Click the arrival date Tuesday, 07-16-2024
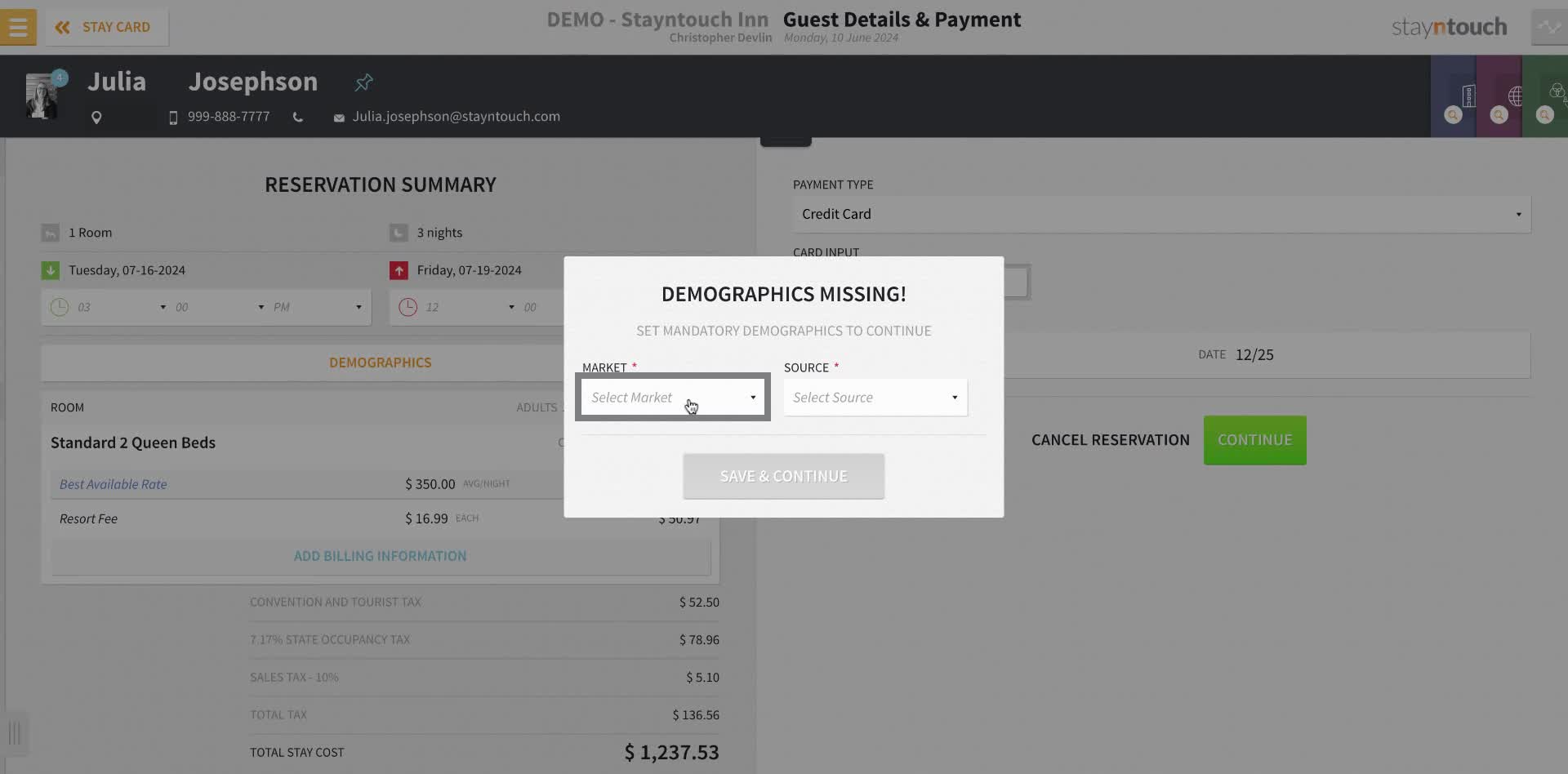This screenshot has height=774, width=1568. [x=127, y=270]
